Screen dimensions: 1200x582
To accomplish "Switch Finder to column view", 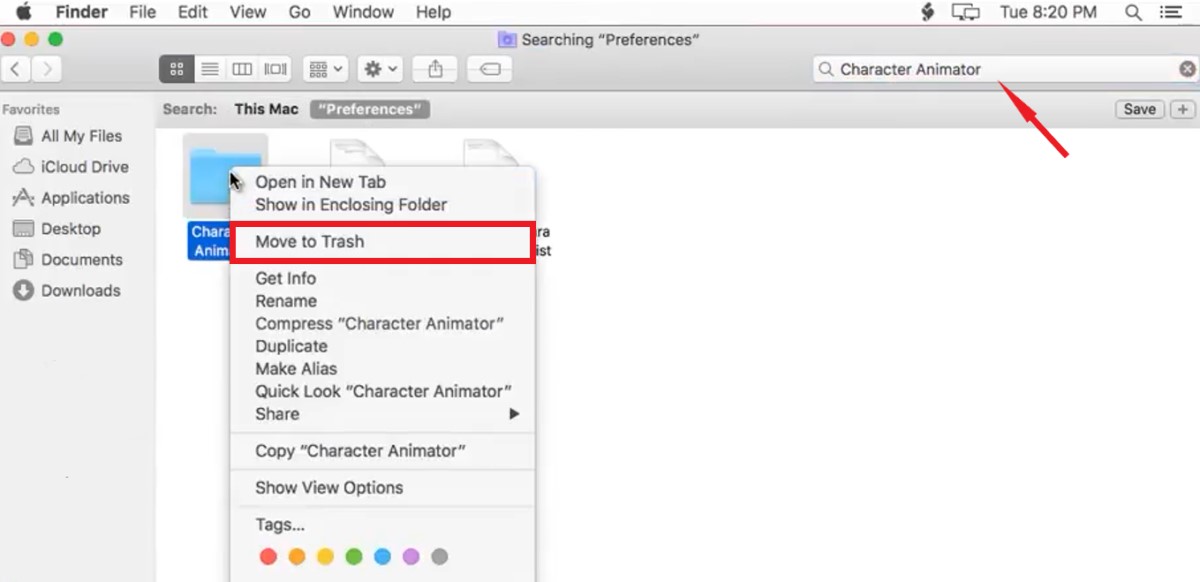I will 242,69.
